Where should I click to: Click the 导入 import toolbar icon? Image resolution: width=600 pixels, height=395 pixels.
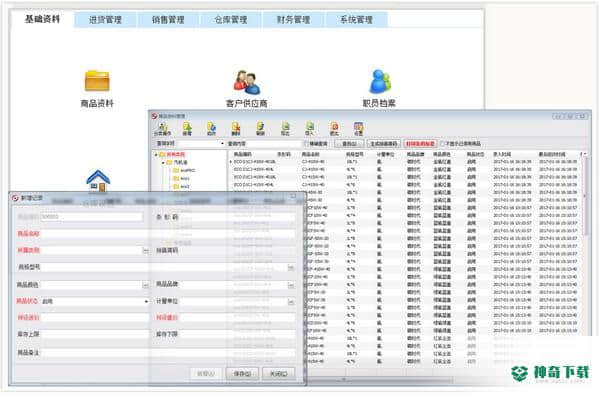310,129
